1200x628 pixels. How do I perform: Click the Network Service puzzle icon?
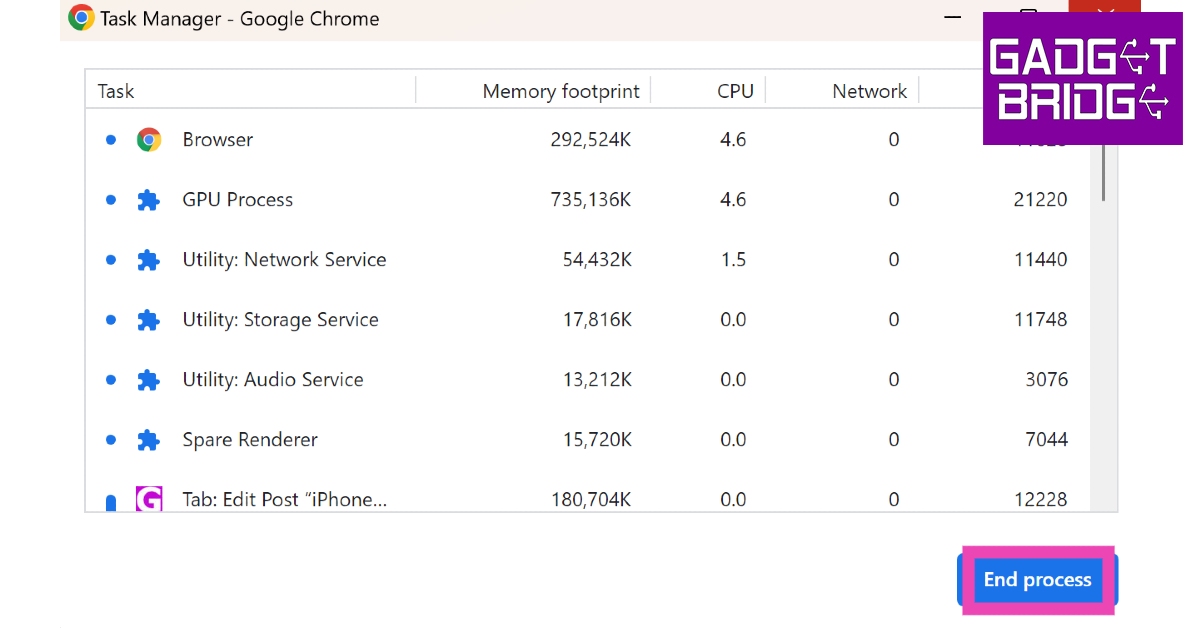tap(149, 260)
